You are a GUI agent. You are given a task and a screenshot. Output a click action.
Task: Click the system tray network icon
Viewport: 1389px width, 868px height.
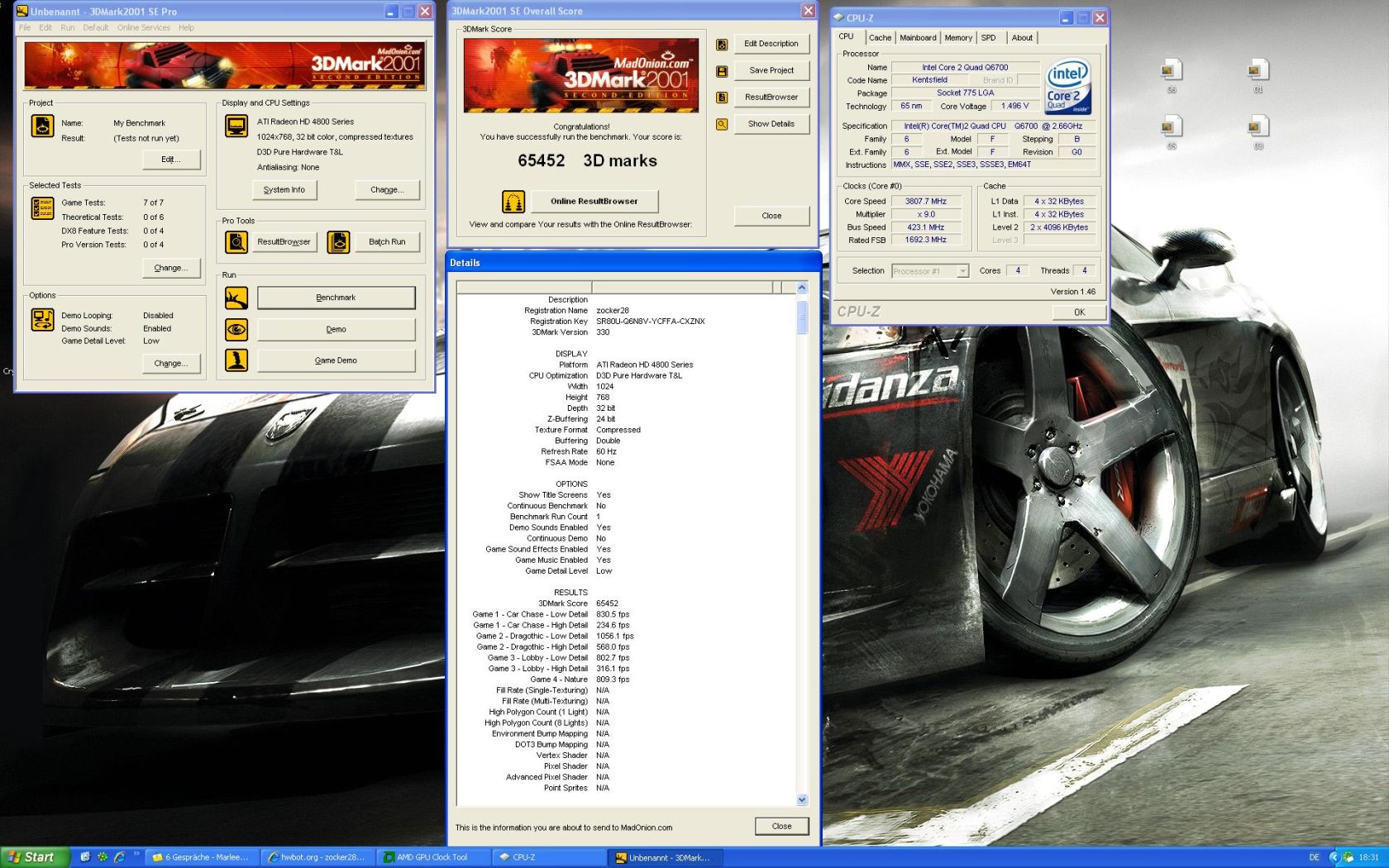(1348, 857)
